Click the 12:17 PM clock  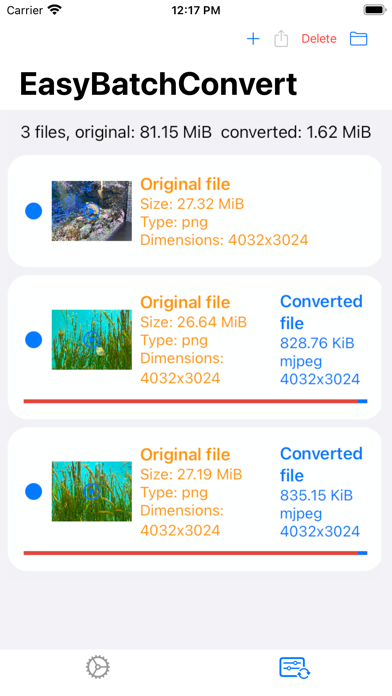pos(196,10)
